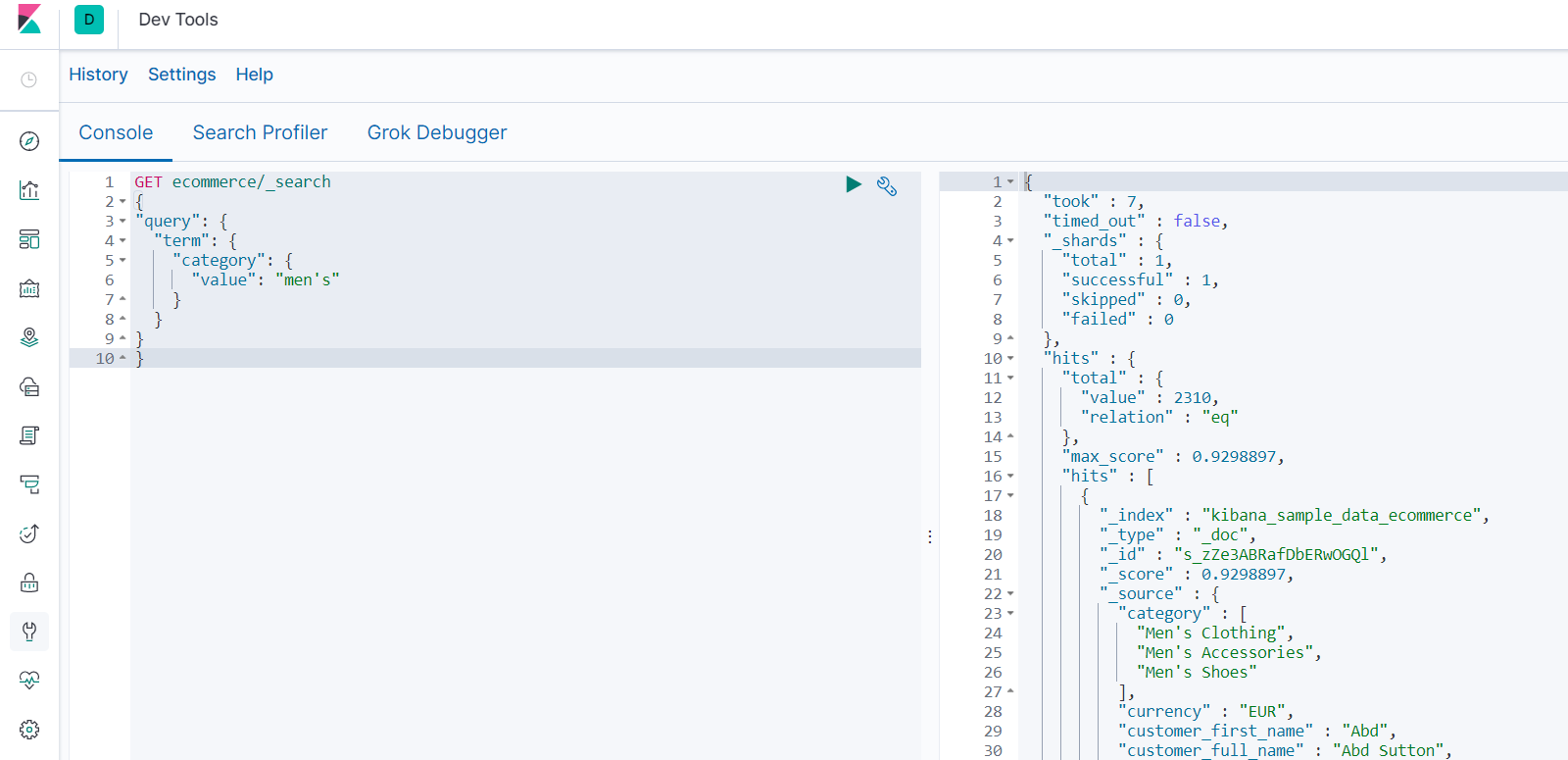Run the request with play button
This screenshot has height=760, width=1568.
(x=854, y=184)
